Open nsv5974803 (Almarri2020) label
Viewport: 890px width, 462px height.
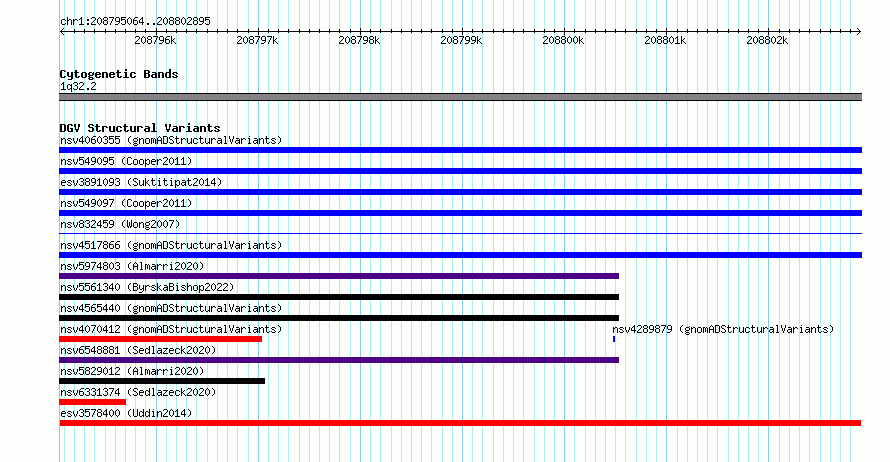click(132, 266)
